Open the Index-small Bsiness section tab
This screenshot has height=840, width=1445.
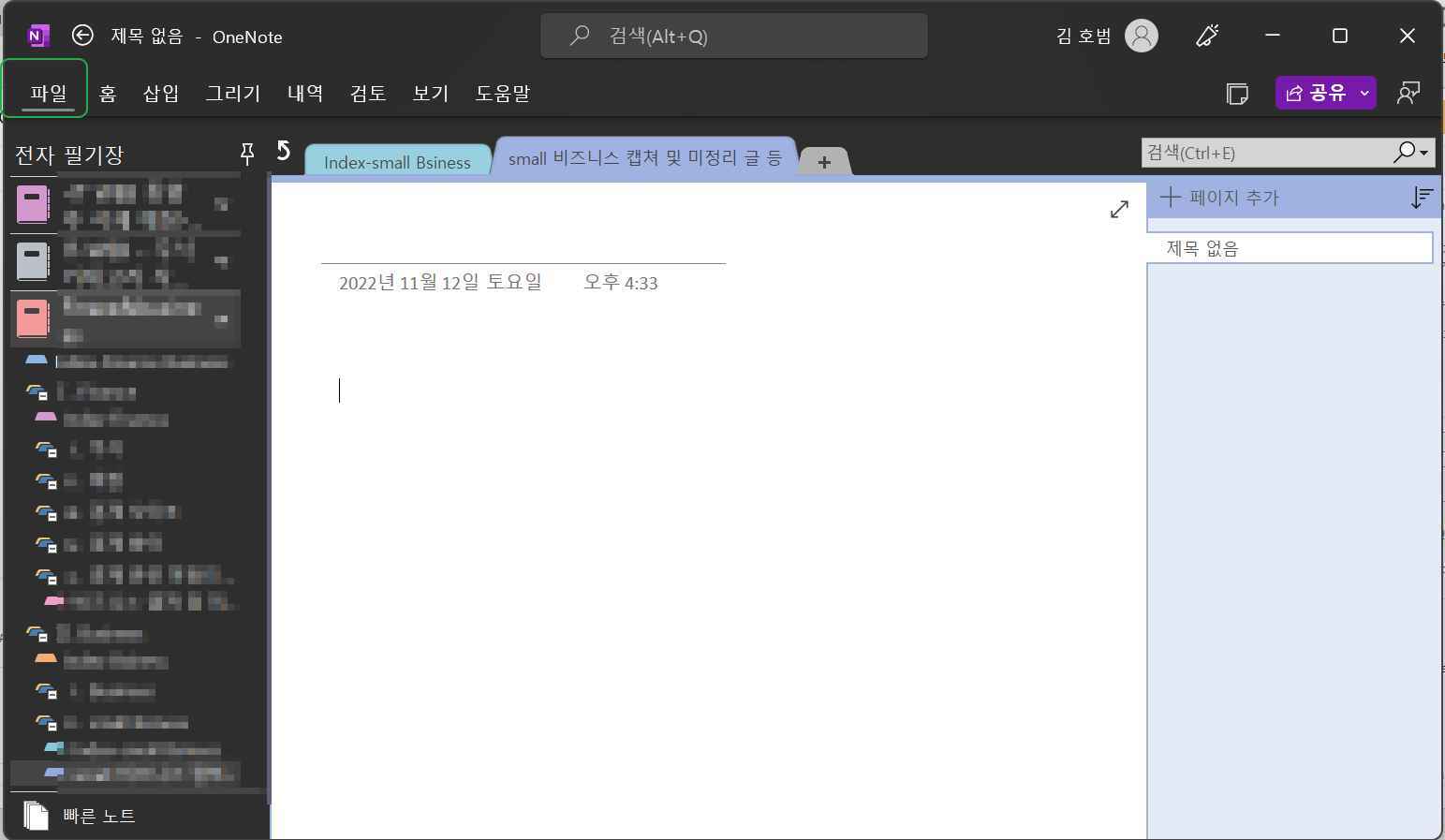click(397, 161)
